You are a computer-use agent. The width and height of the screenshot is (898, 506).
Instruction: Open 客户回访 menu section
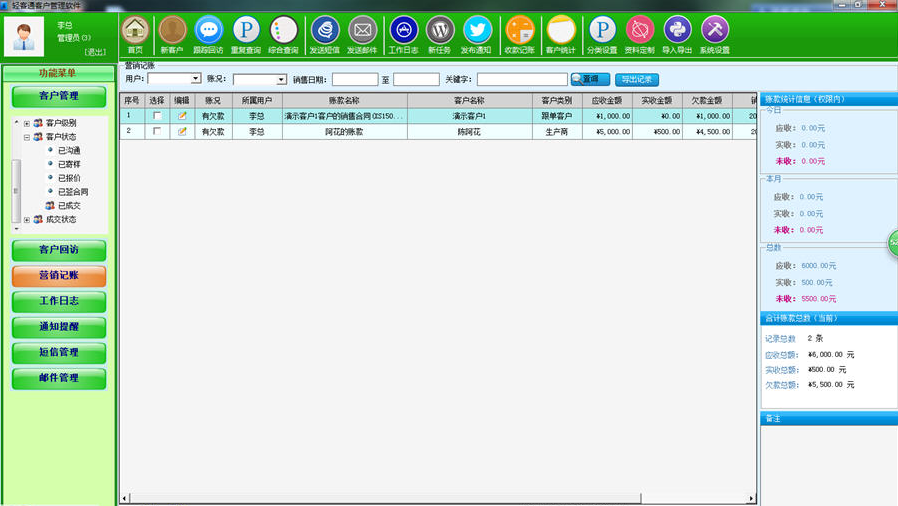(59, 250)
